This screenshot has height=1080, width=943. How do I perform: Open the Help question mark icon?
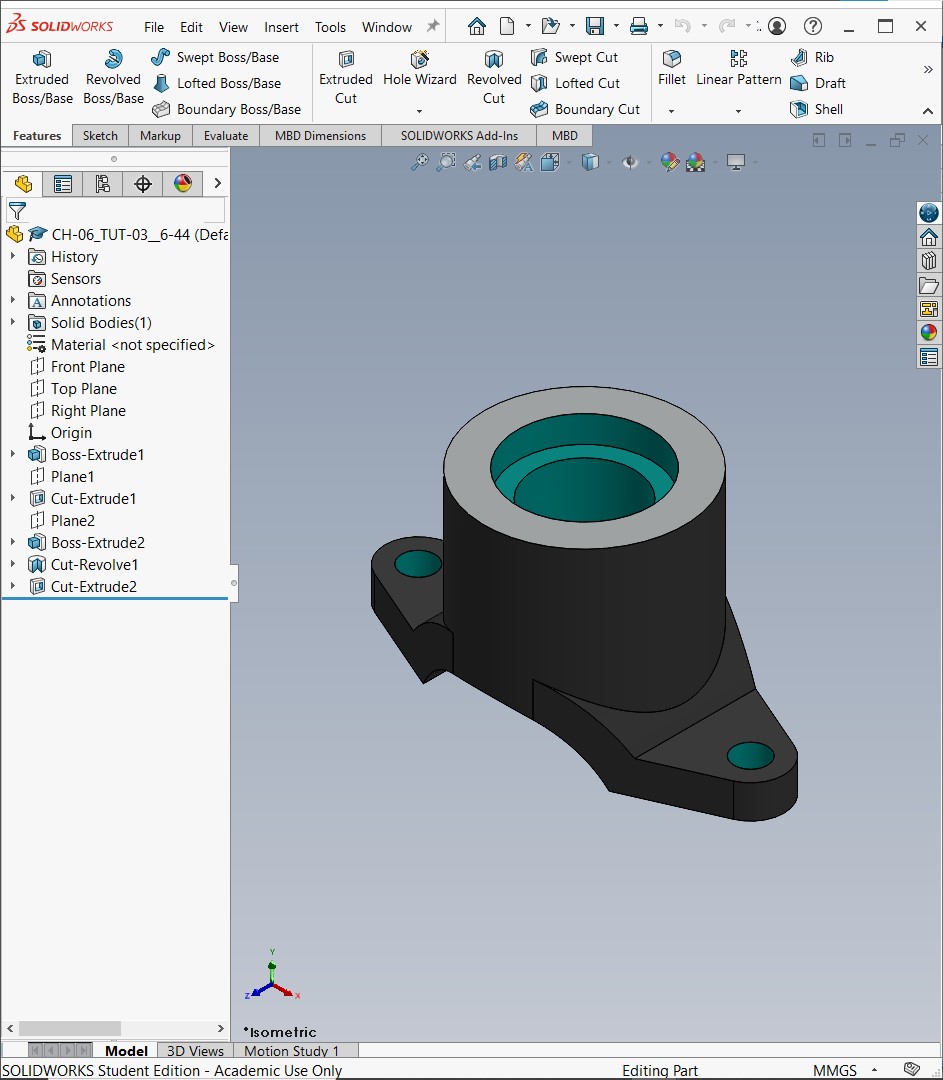click(813, 26)
